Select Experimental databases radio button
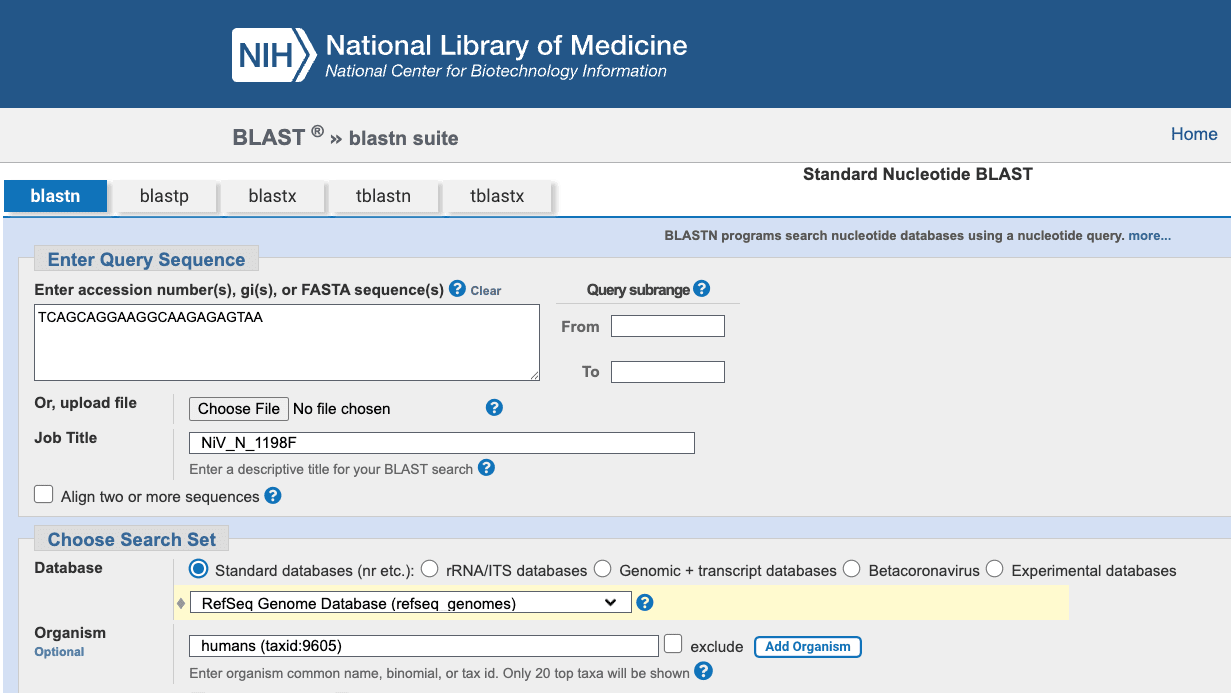Viewport: 1231px width, 693px height. 994,569
